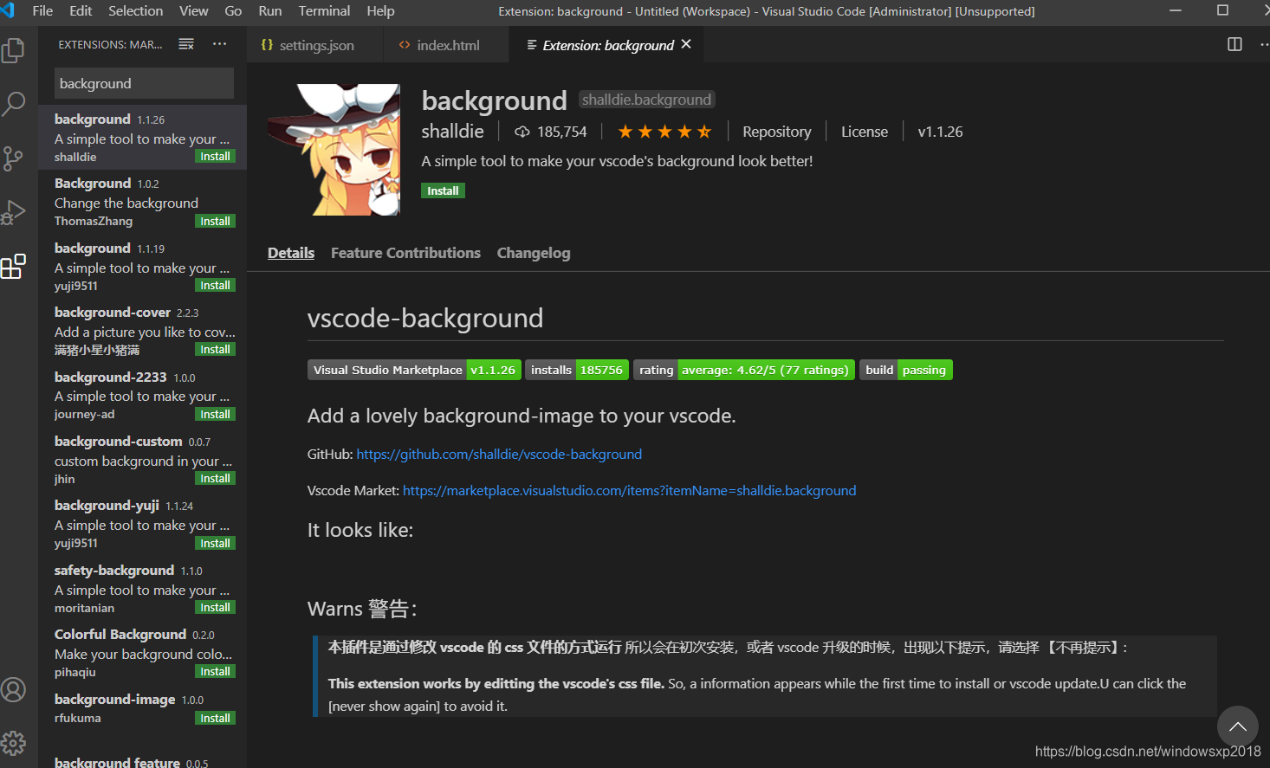1270x768 pixels.
Task: Close the Extension: background tab
Action: click(x=686, y=44)
